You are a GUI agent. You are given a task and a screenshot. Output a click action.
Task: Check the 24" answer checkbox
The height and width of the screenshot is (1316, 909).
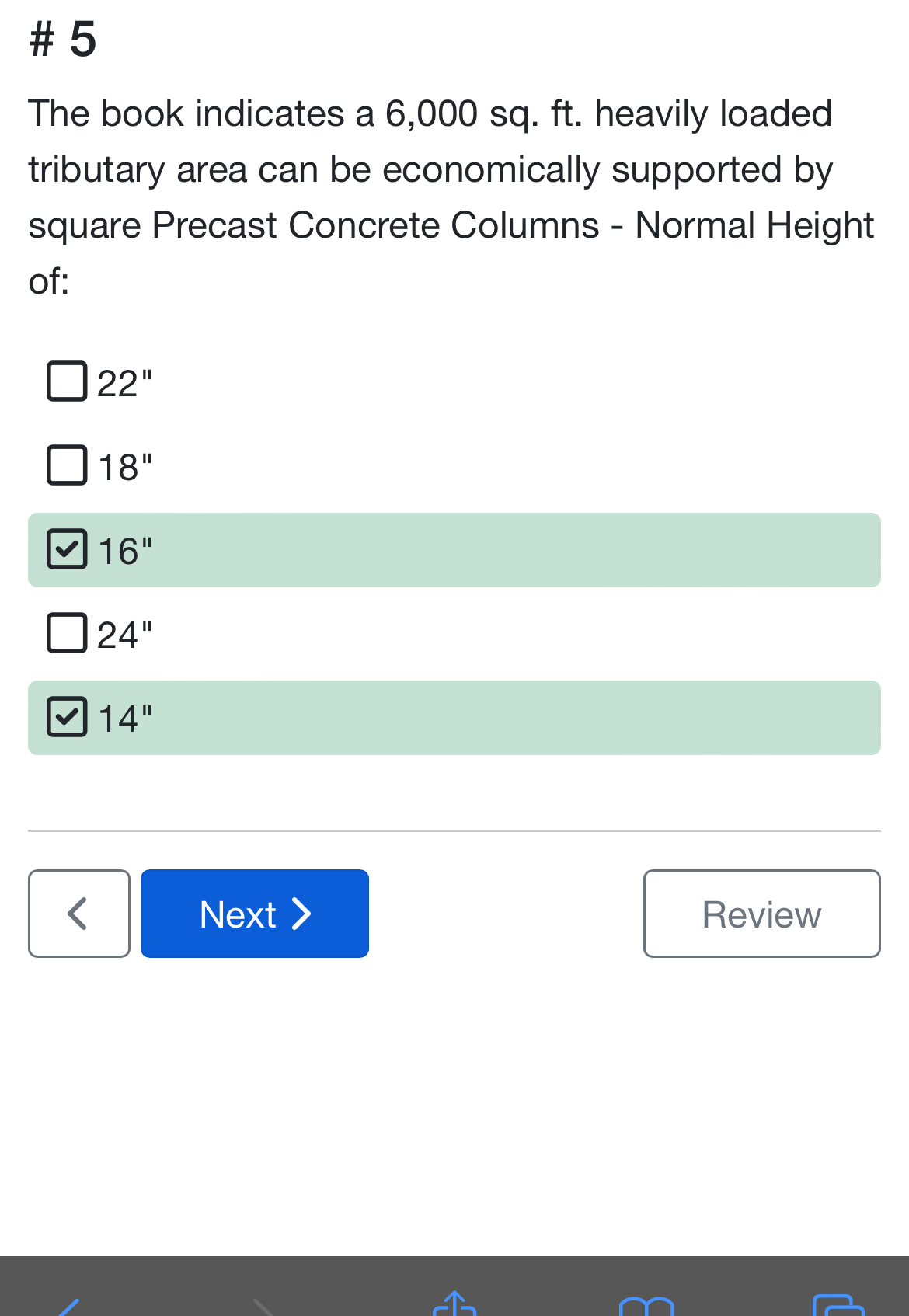coord(67,633)
